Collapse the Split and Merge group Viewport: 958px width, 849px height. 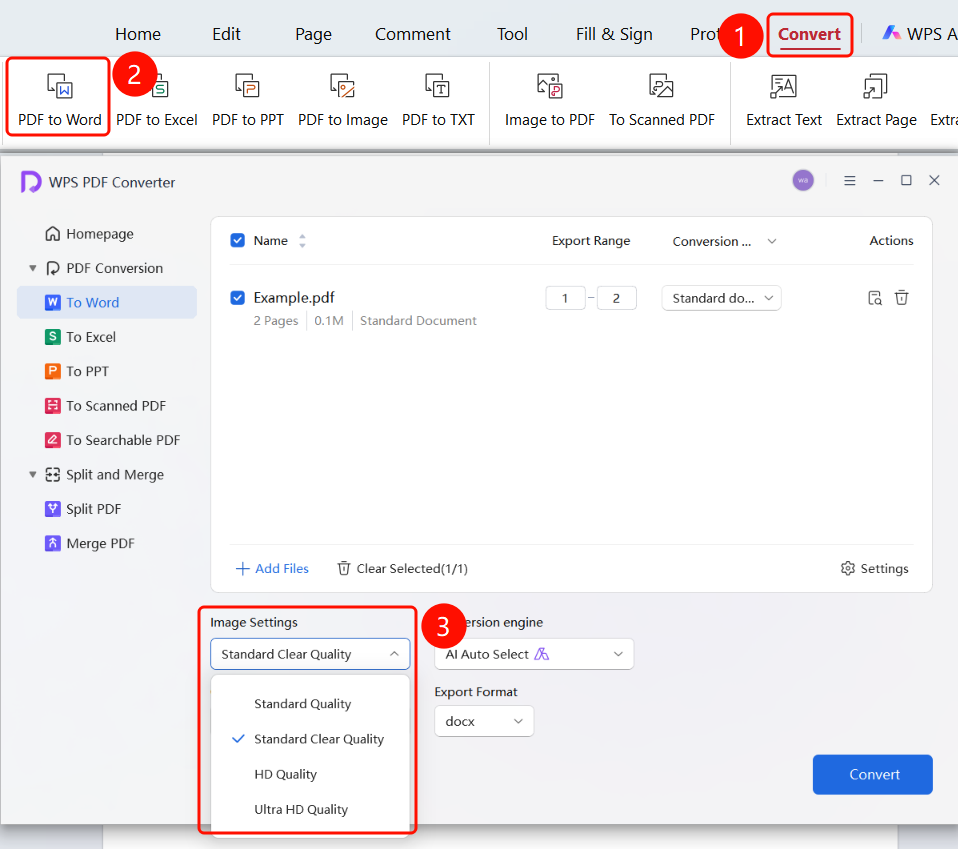pyautogui.click(x=33, y=475)
